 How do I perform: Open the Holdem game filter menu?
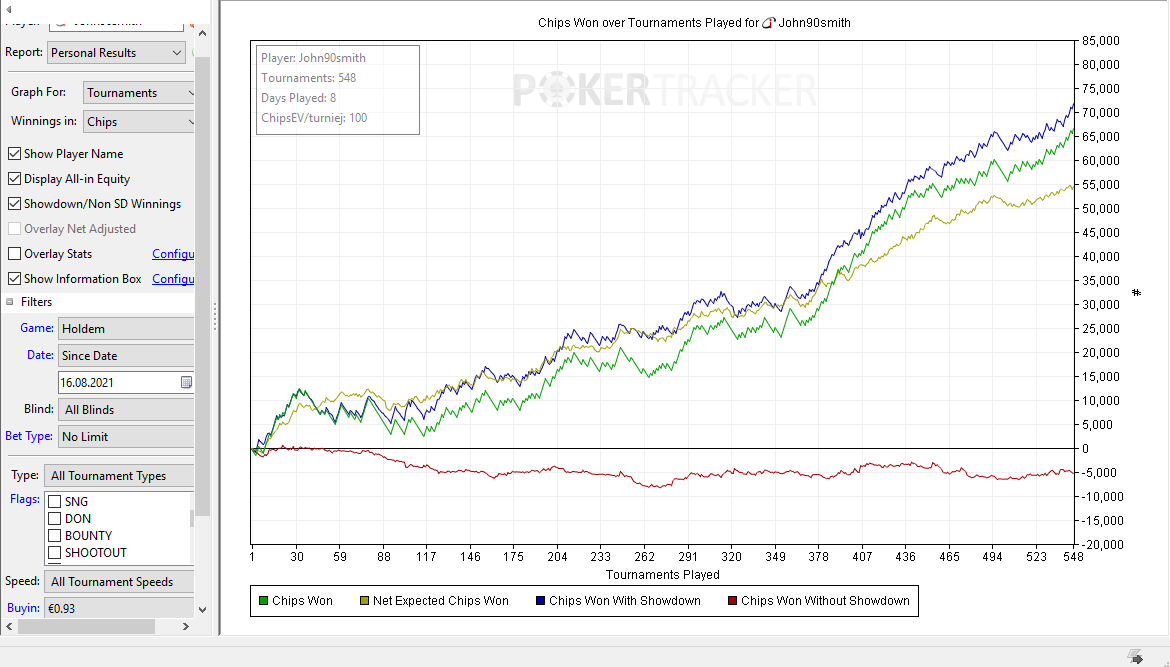pyautogui.click(x=125, y=329)
